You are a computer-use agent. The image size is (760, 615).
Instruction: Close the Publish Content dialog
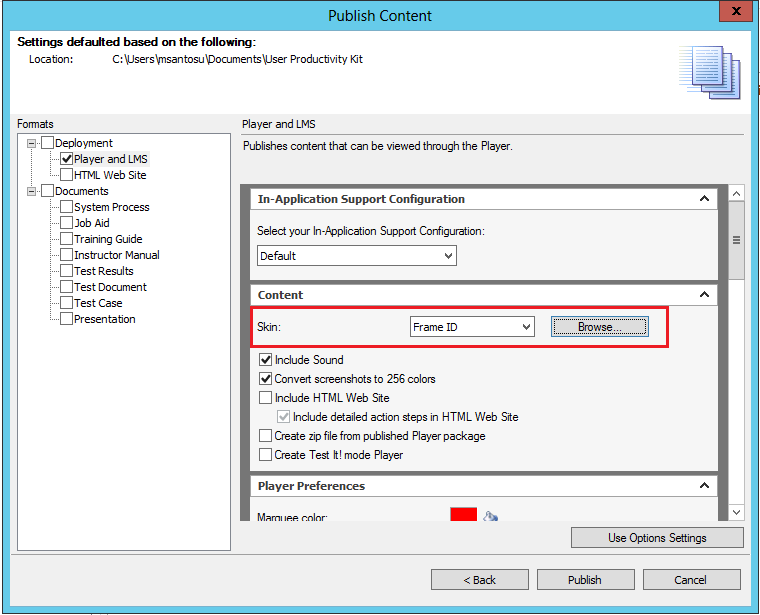735,14
